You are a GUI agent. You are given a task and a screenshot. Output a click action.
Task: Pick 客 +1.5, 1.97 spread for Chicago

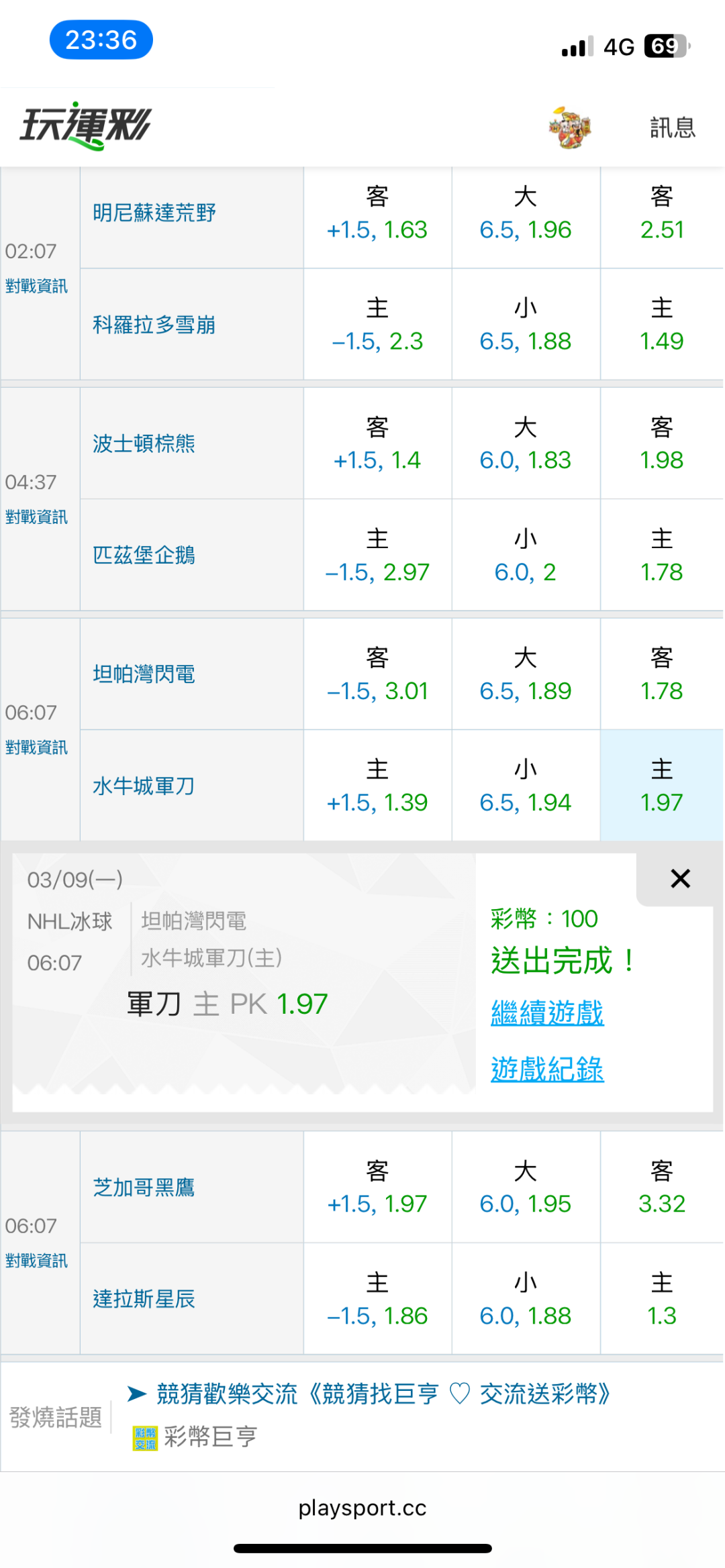[377, 1187]
